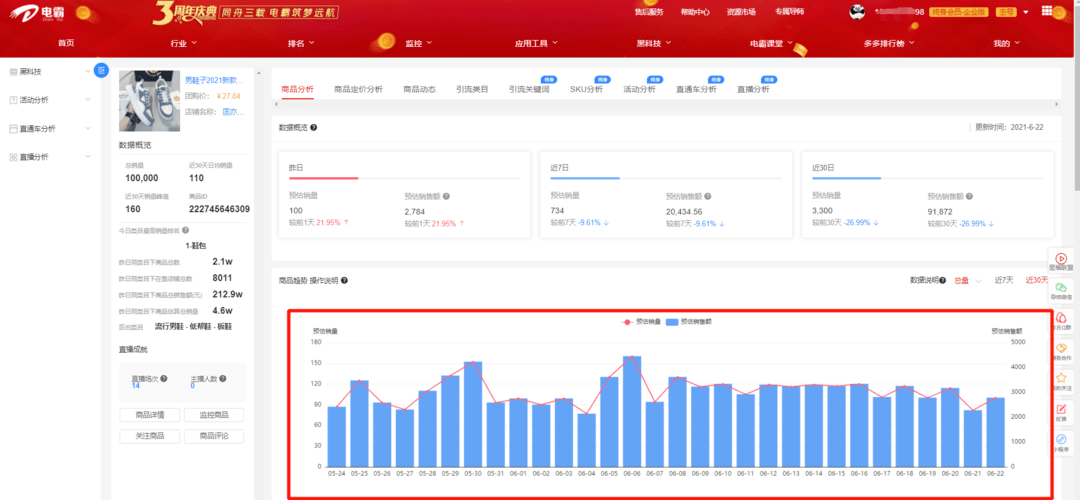Expand the 监控 menu
The width and height of the screenshot is (1080, 500).
[x=419, y=43]
